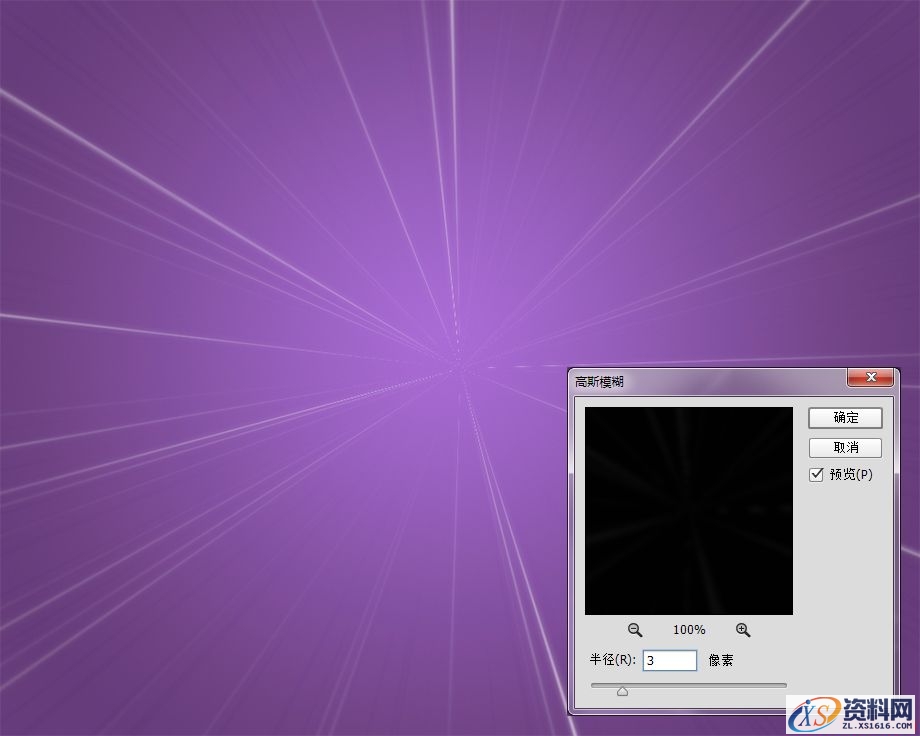This screenshot has height=736, width=920.
Task: Click the convergence point of light rays
Action: (x=457, y=369)
